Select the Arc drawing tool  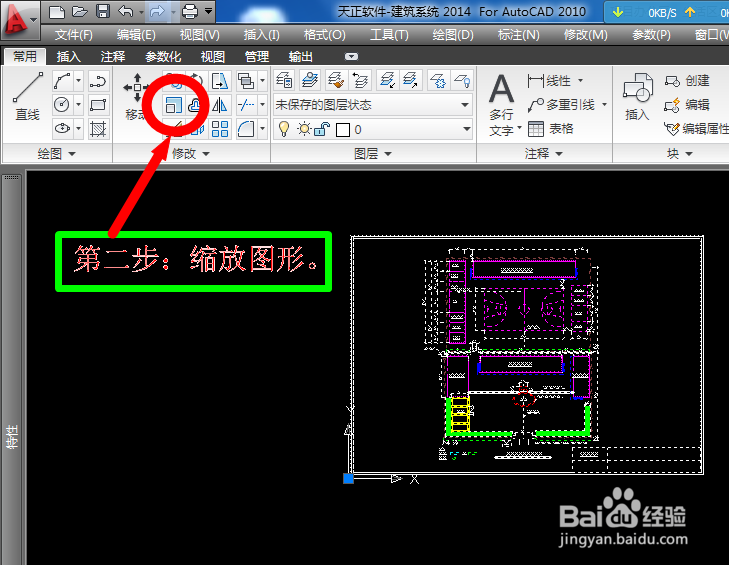coord(62,81)
